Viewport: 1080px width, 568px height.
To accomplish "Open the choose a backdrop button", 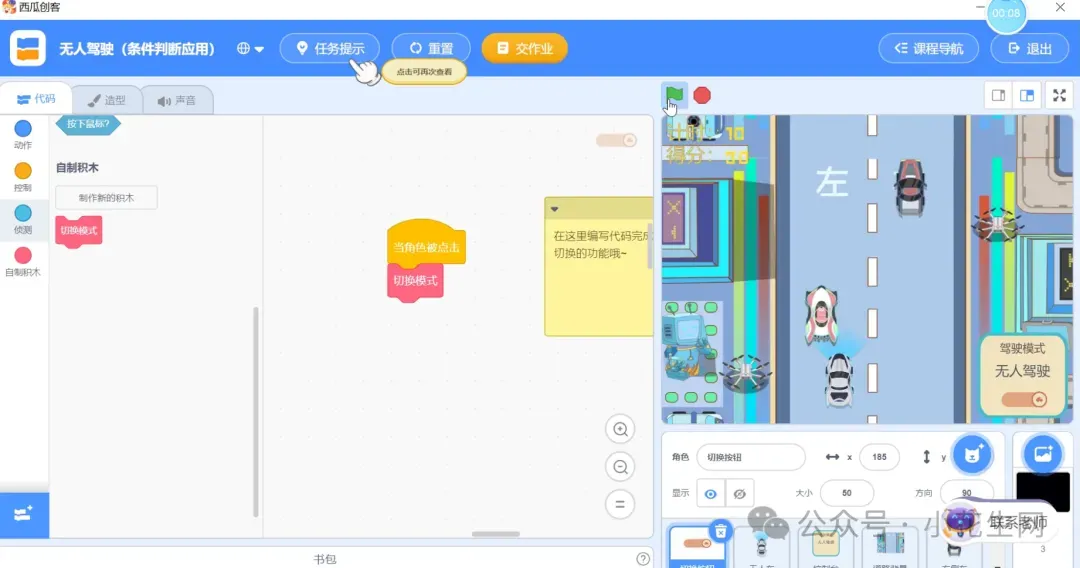I will (x=1043, y=454).
